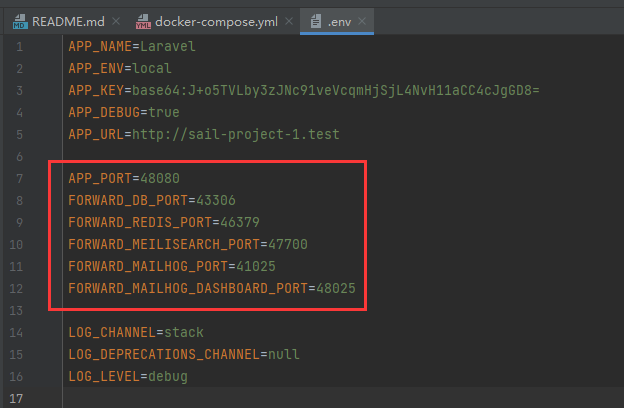This screenshot has width=624, height=408.
Task: Click line number 17 in the gutter
Action: pyautogui.click(x=16, y=398)
